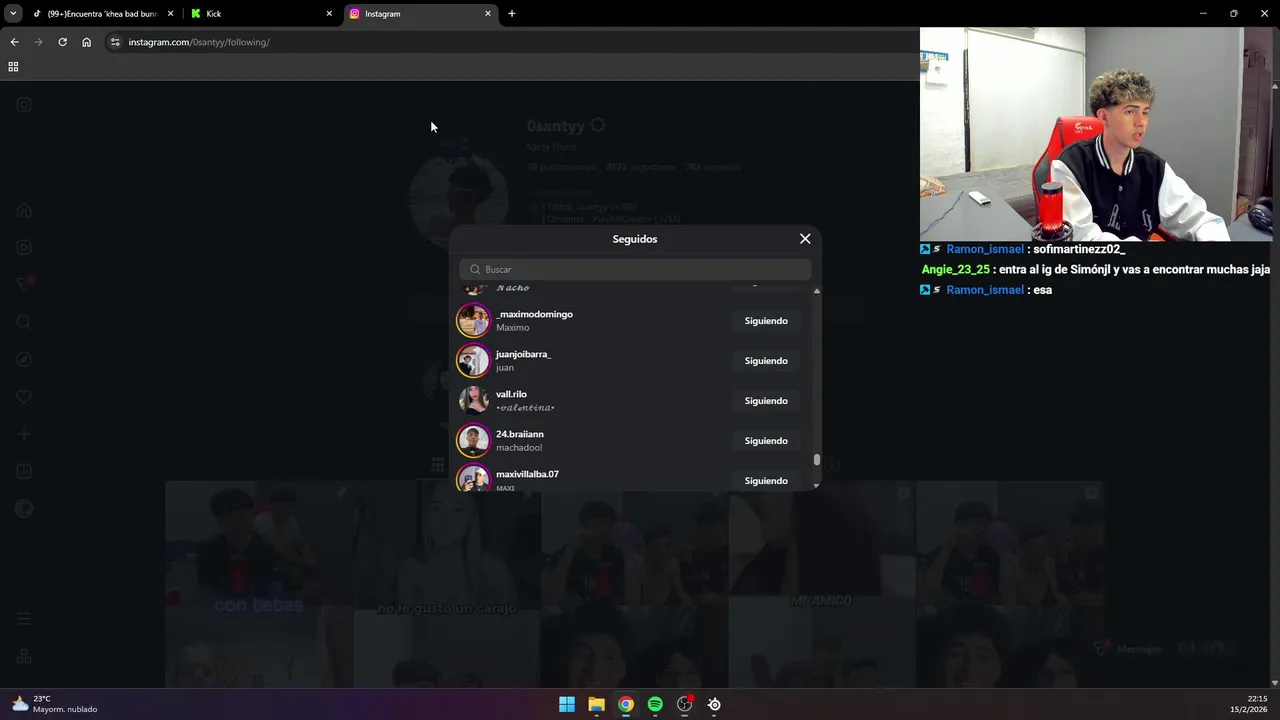Open the Instagram hamburger More menu
Screen dimensions: 1280x720
click(24, 619)
